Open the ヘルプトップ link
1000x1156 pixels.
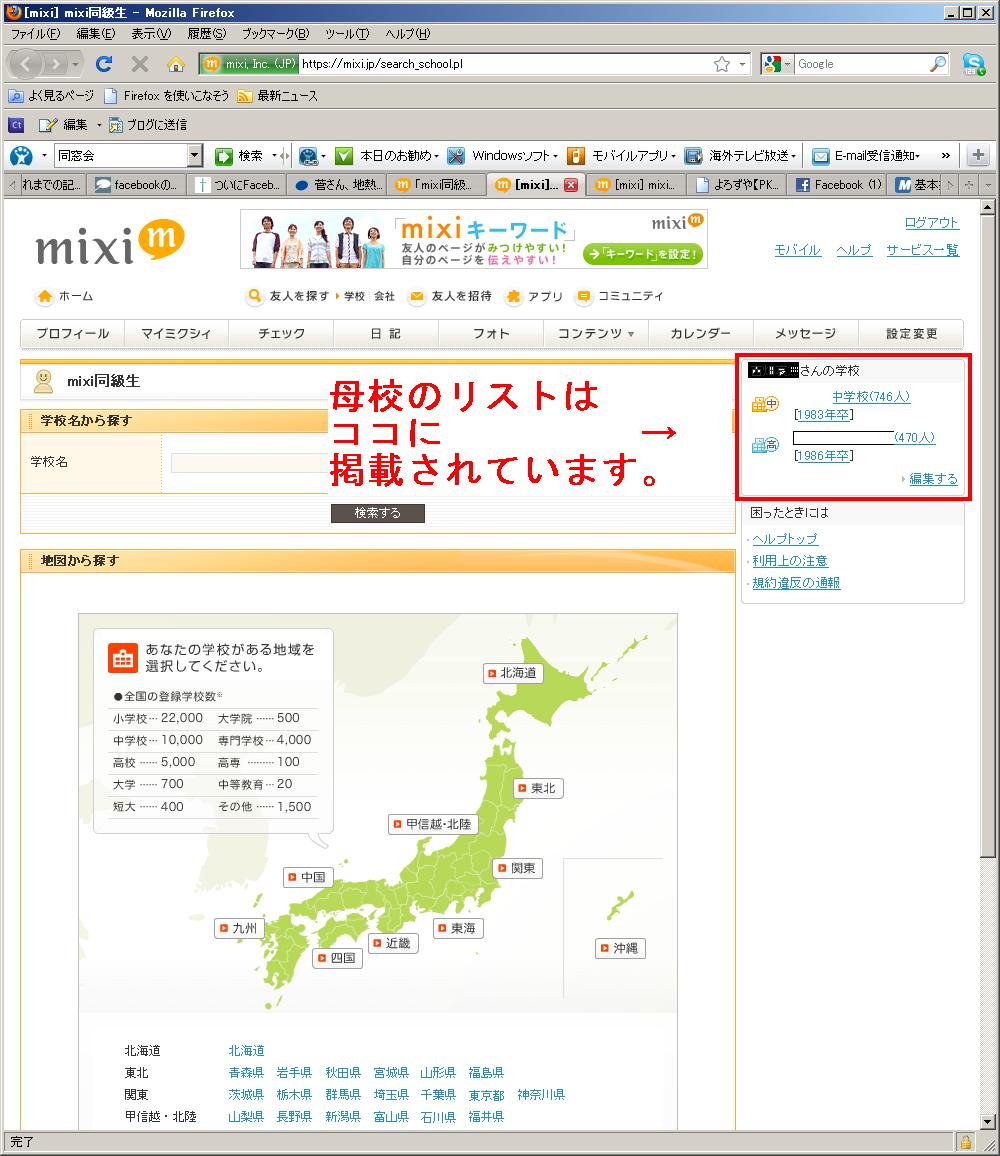tap(785, 539)
